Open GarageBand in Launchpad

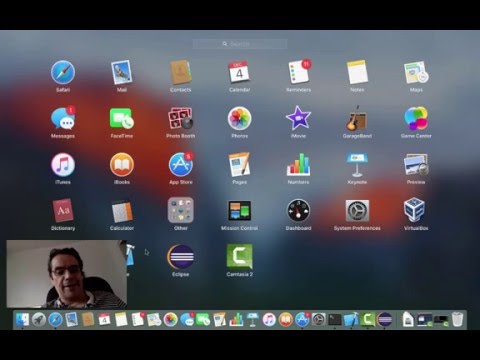click(357, 118)
